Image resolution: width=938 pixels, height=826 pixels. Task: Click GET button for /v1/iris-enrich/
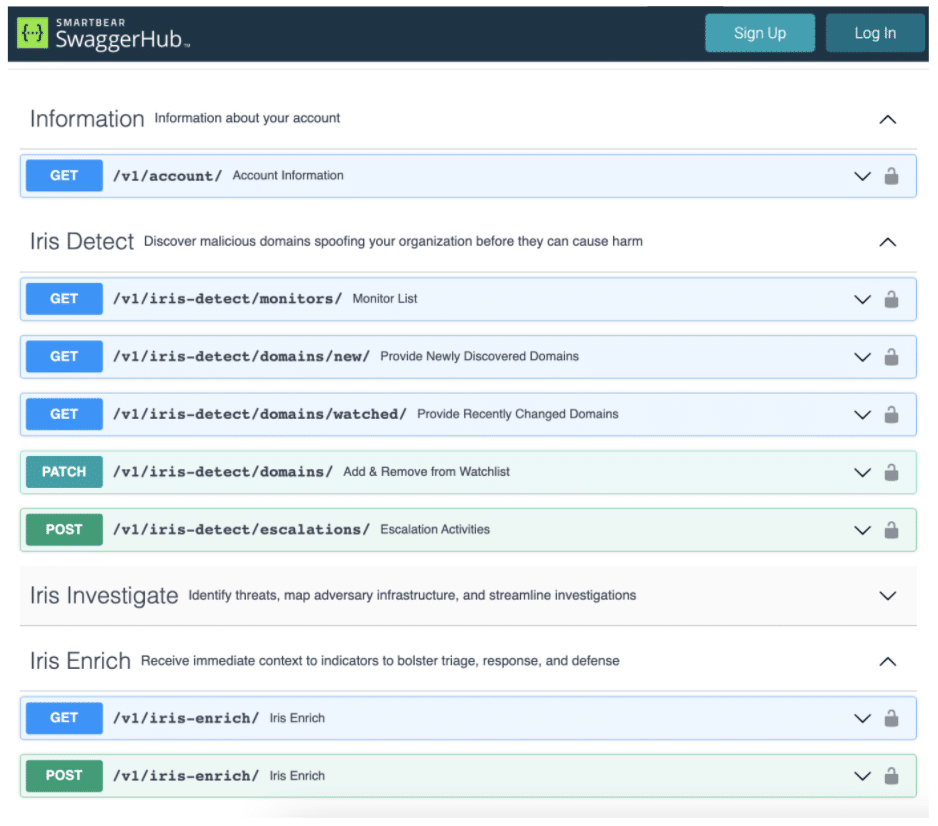[64, 718]
